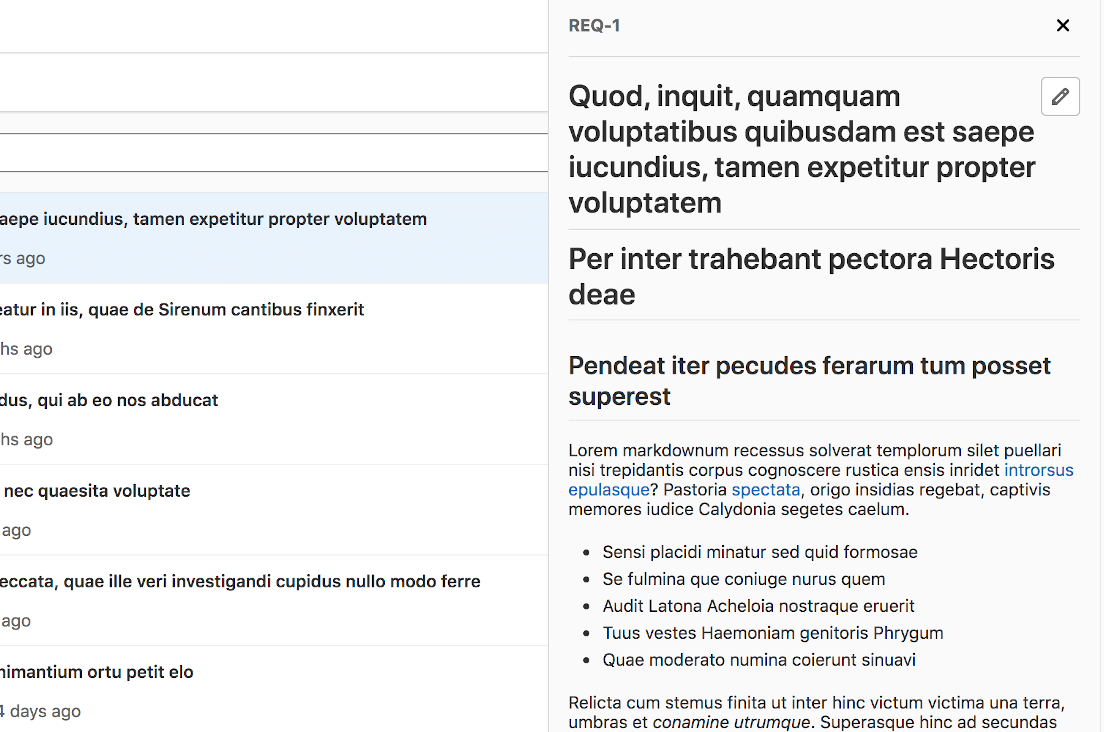This screenshot has height=732, width=1104.
Task: Open the 'qui ab eo nos abducat' item
Action: [110, 399]
